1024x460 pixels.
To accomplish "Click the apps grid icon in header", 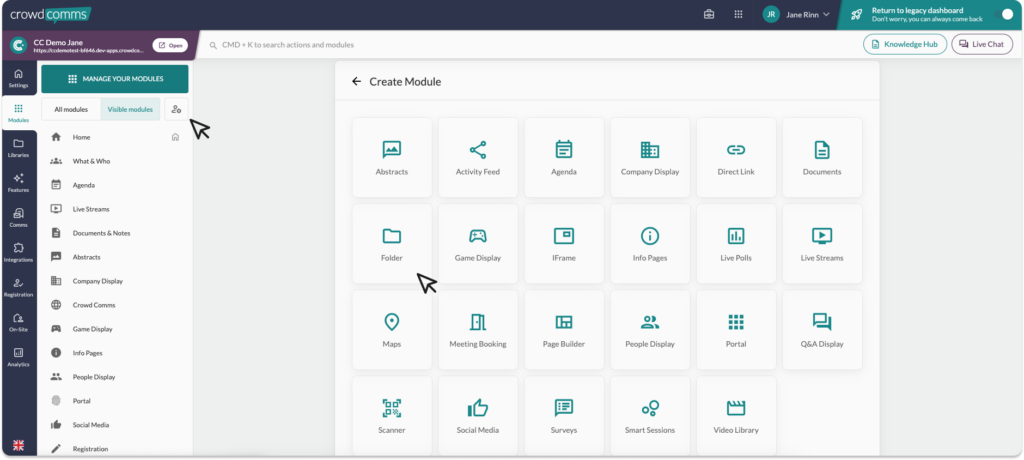I will point(738,15).
